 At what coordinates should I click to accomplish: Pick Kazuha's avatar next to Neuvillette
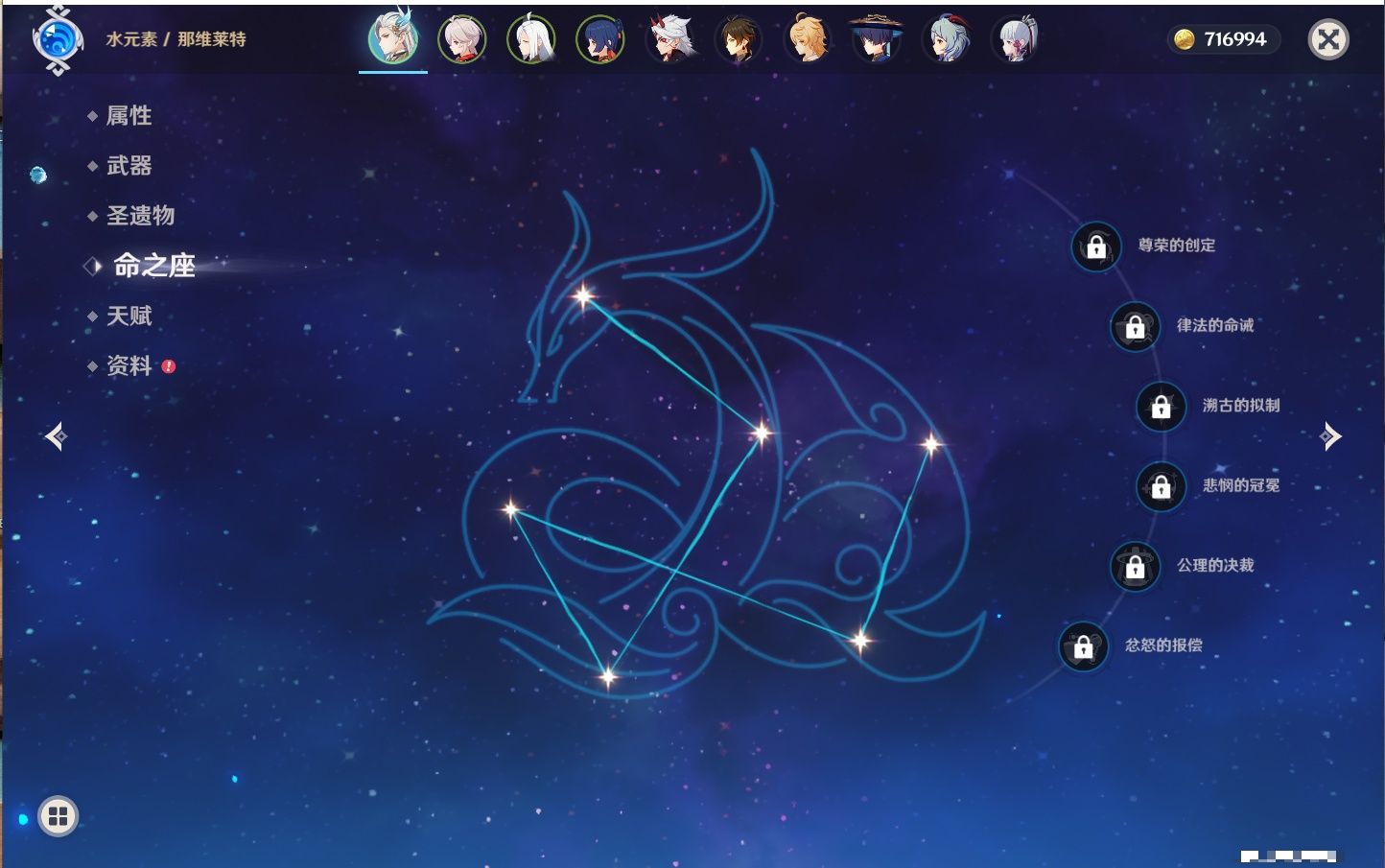pos(462,40)
